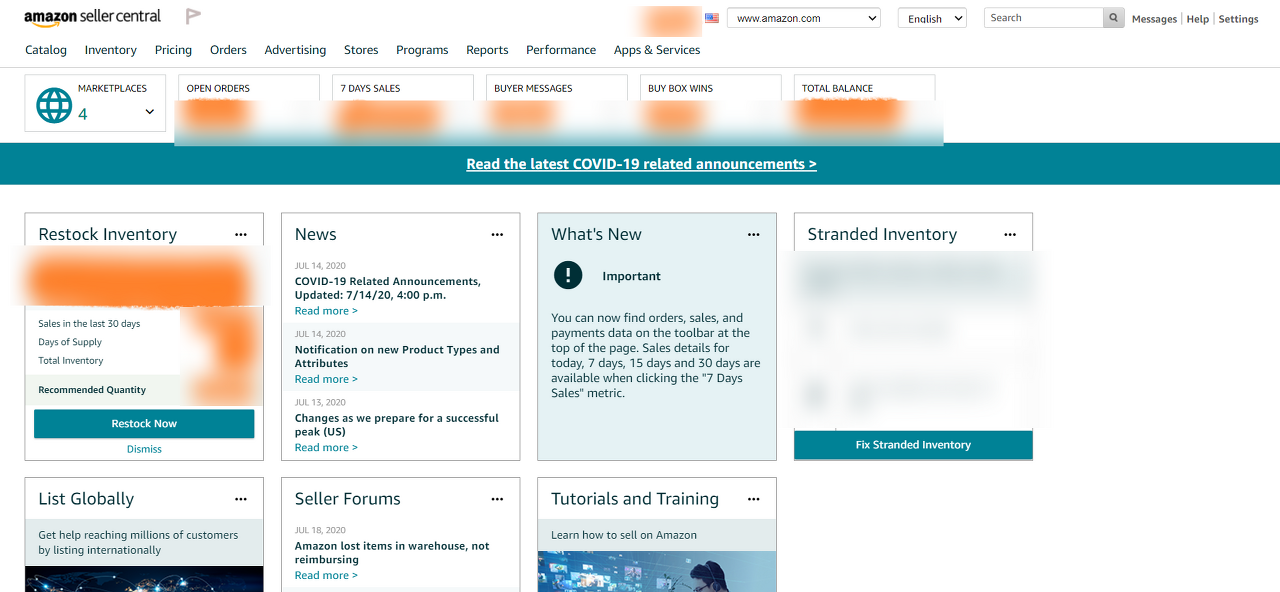Click the Recommended Quantity label
Screen dimensions: 1280x592
[92, 390]
